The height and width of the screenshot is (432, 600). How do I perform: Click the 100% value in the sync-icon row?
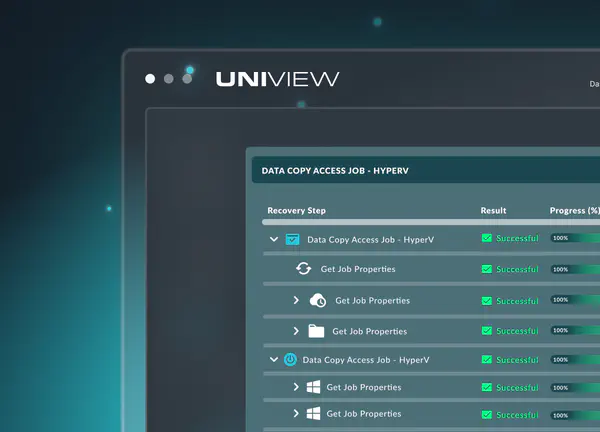[560, 269]
